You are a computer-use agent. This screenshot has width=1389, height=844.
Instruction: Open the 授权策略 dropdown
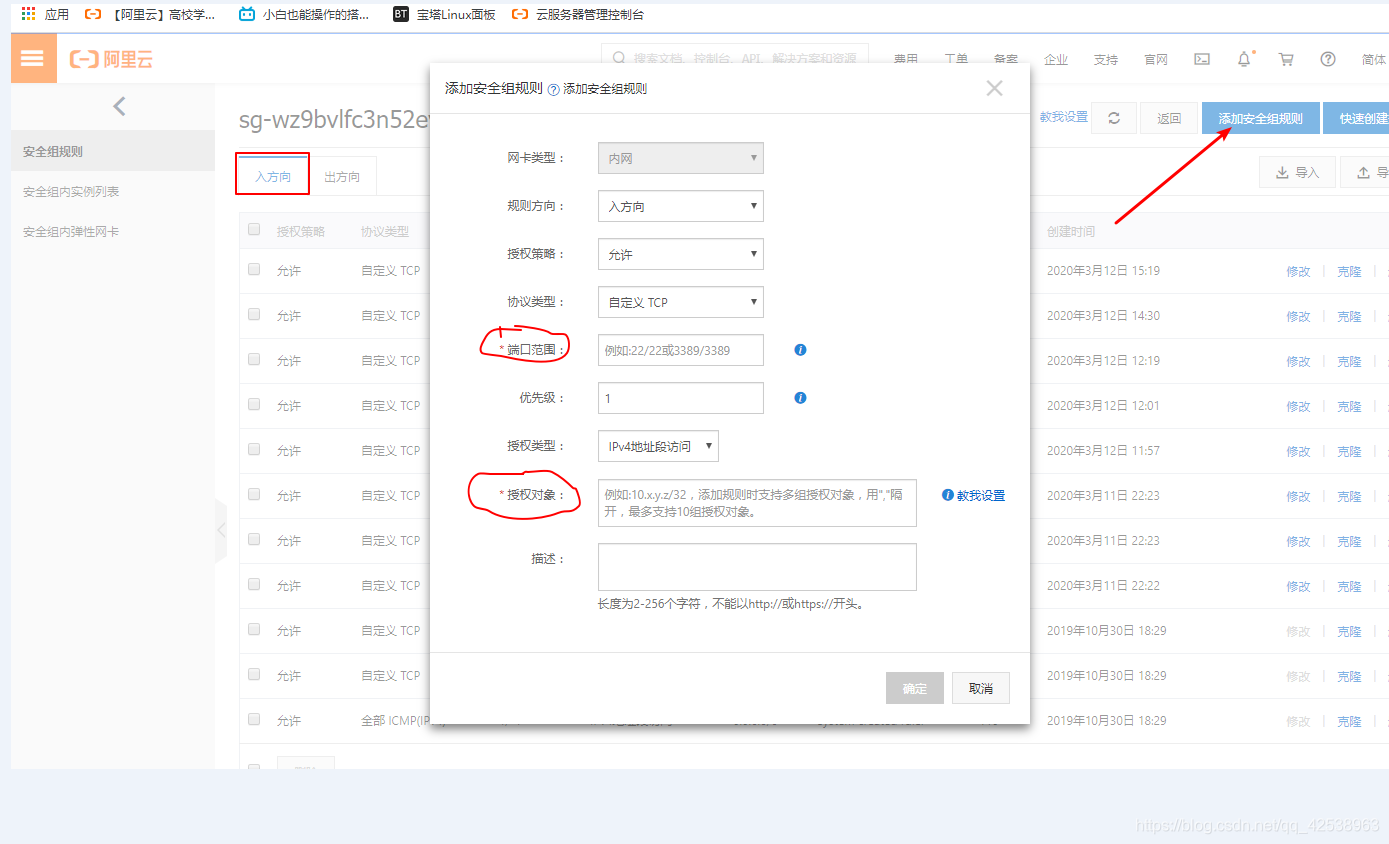pos(680,254)
